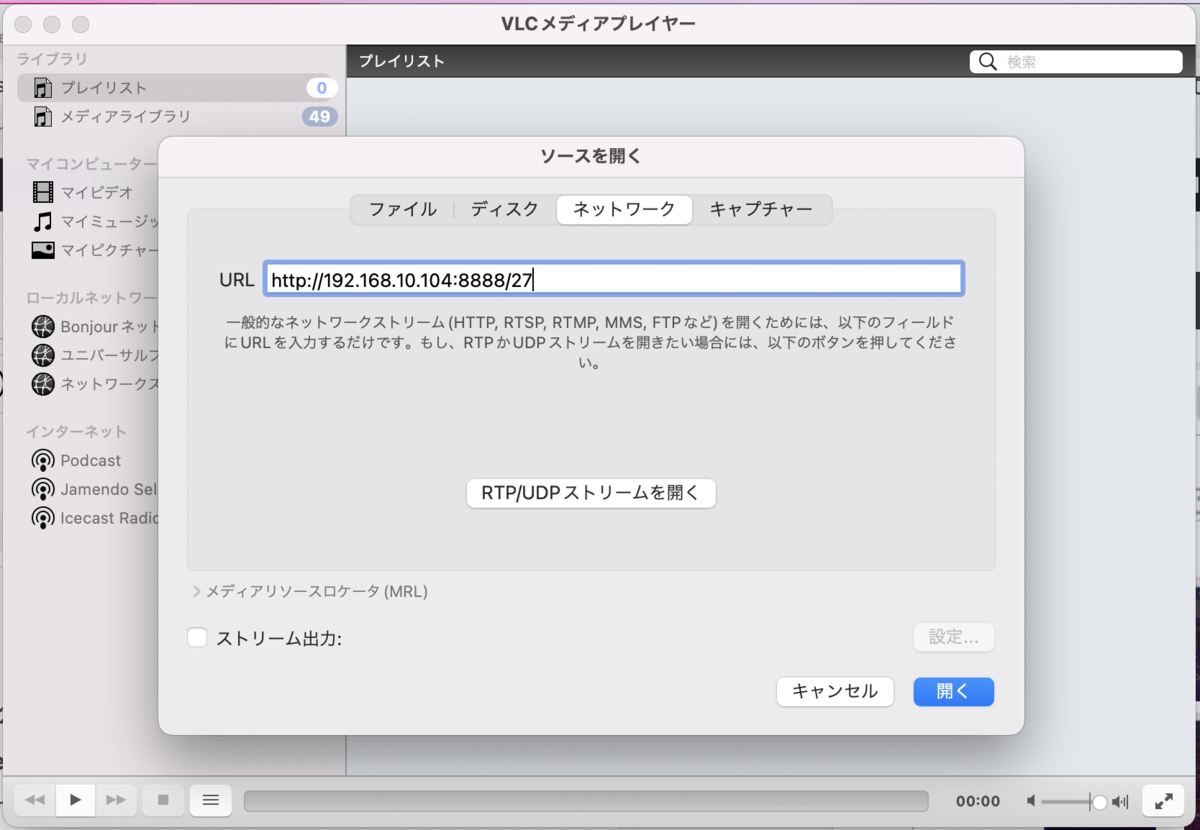Screen dimensions: 1200x830
Task: Switch to the ファイル tab
Action: 403,210
